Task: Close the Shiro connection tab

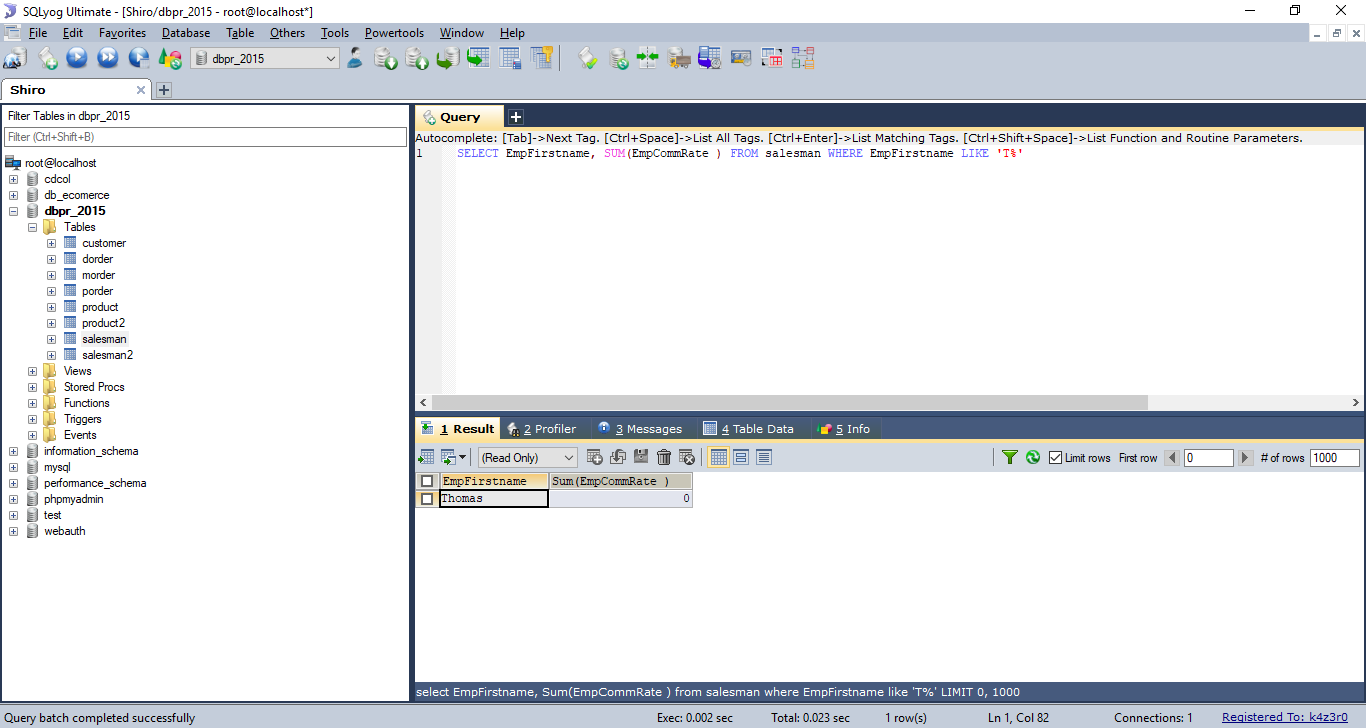Action: [x=141, y=90]
